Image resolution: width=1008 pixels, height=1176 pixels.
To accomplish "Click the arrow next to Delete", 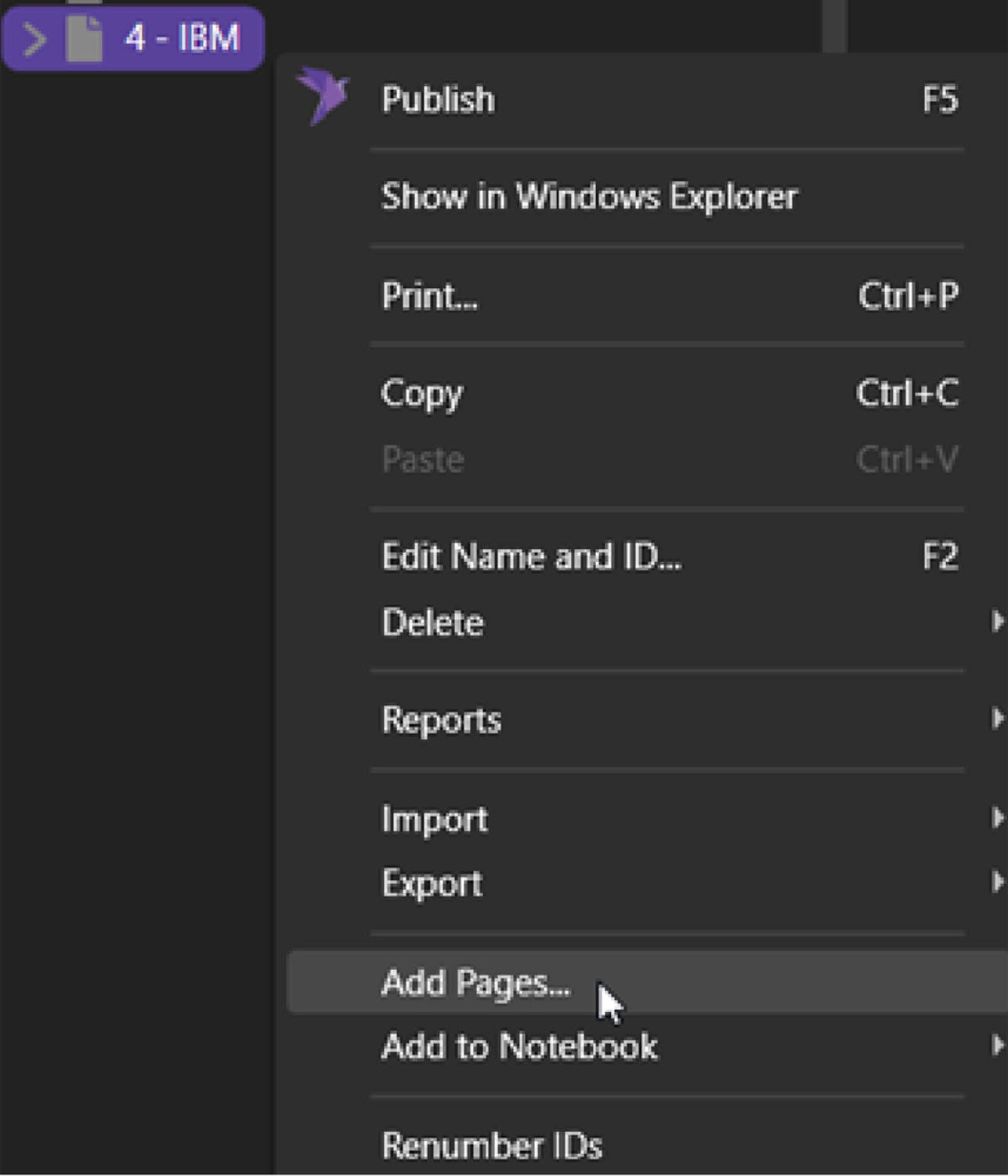I will pyautogui.click(x=996, y=622).
